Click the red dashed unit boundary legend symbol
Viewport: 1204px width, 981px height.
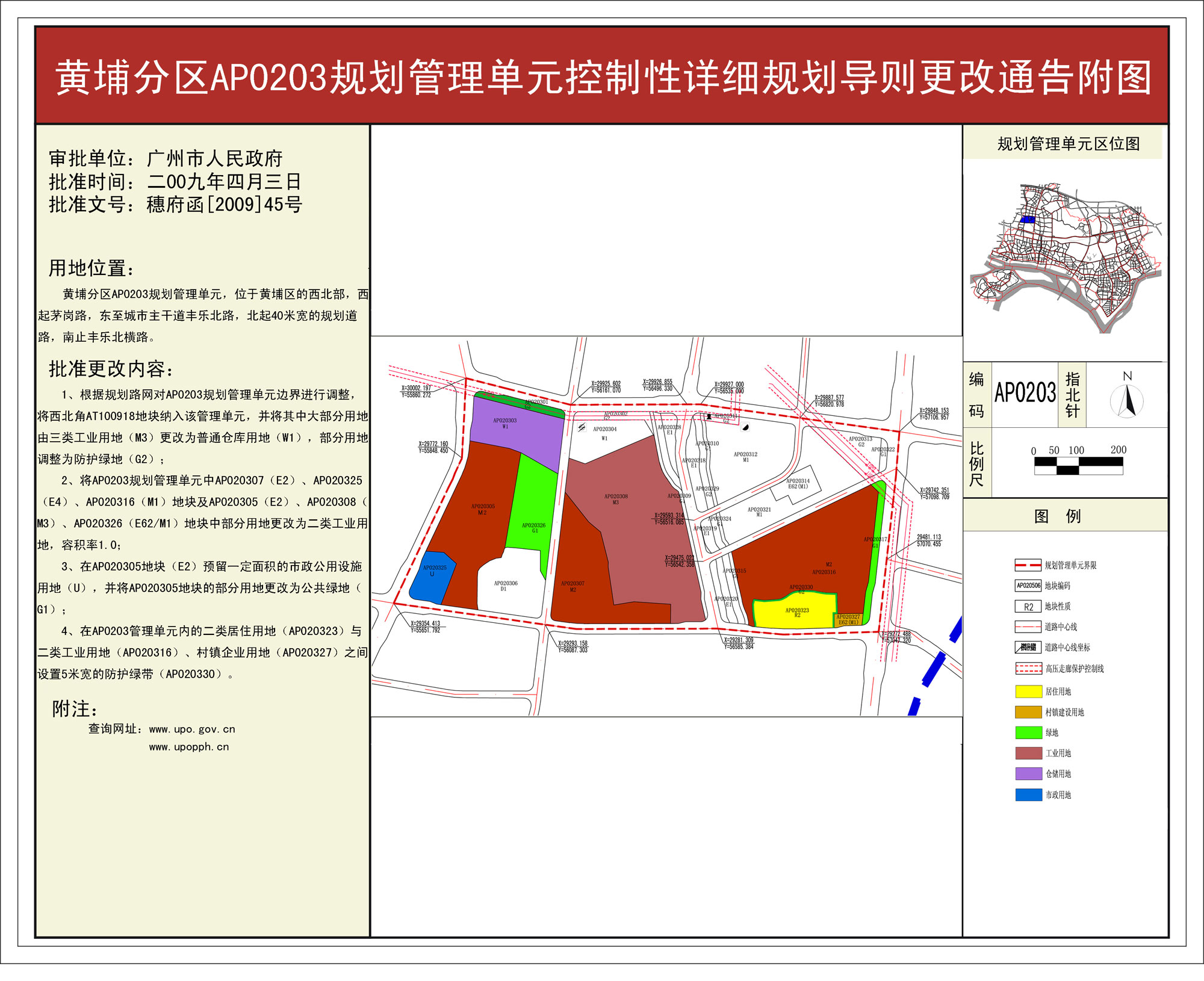pyautogui.click(x=1028, y=565)
